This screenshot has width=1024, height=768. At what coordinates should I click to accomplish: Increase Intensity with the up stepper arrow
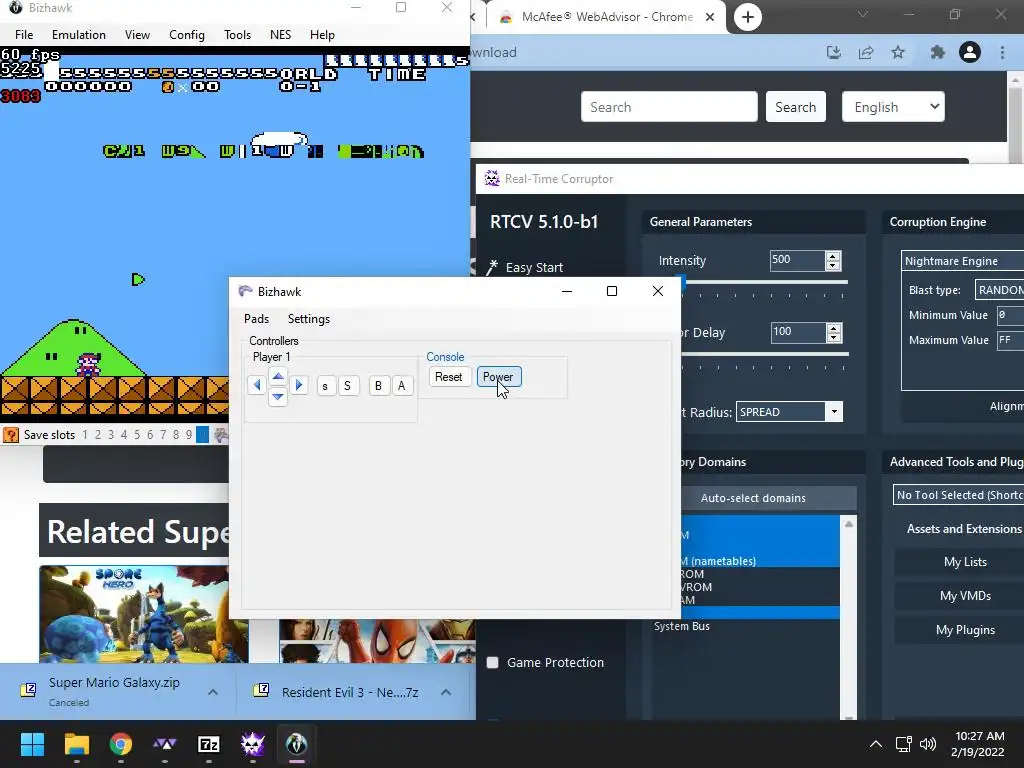coord(833,256)
